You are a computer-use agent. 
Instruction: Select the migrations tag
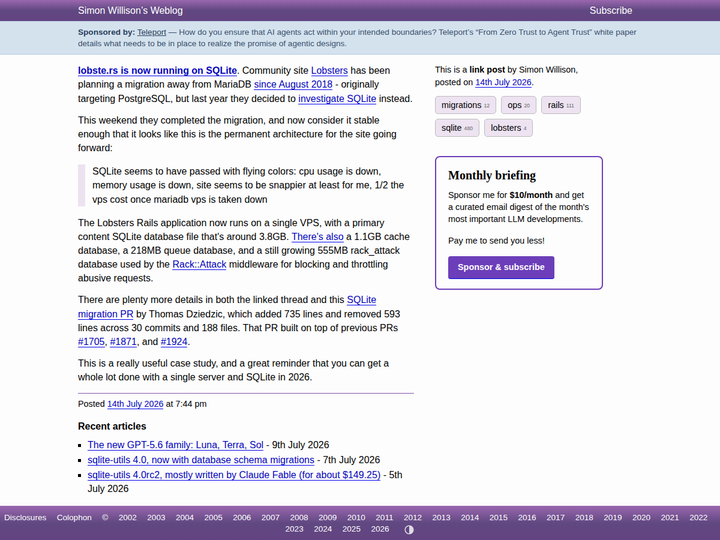tap(465, 105)
